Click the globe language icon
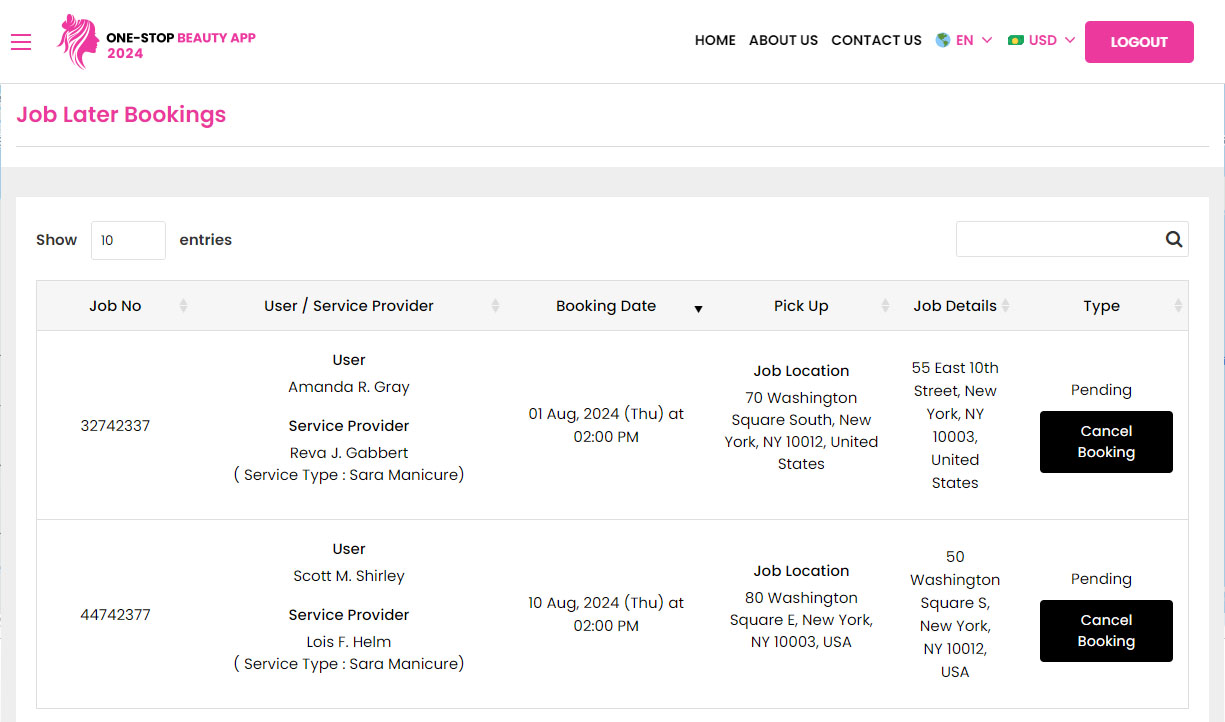 pyautogui.click(x=942, y=40)
